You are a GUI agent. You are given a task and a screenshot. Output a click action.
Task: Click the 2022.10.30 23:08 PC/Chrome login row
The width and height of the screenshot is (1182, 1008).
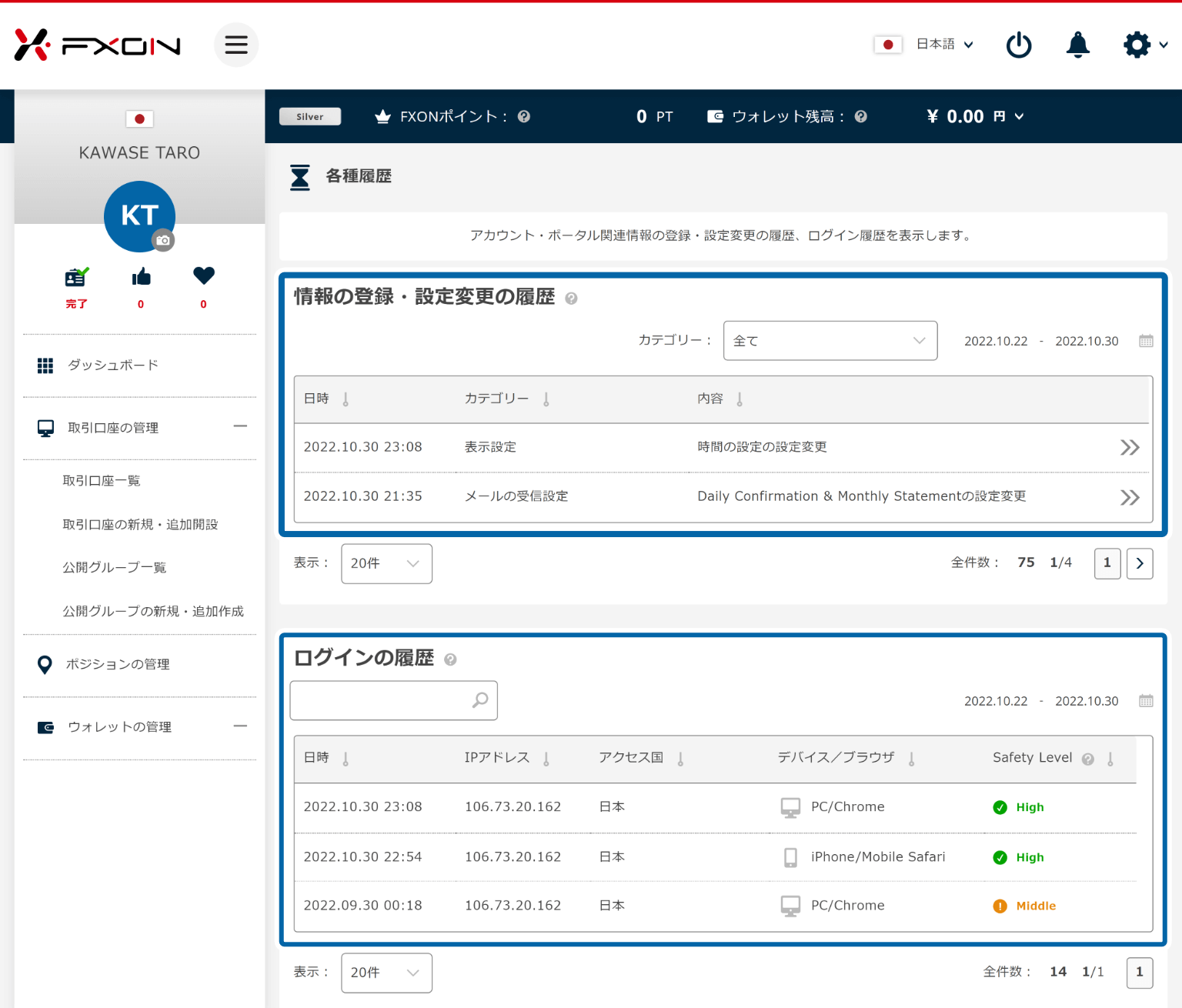pos(715,808)
